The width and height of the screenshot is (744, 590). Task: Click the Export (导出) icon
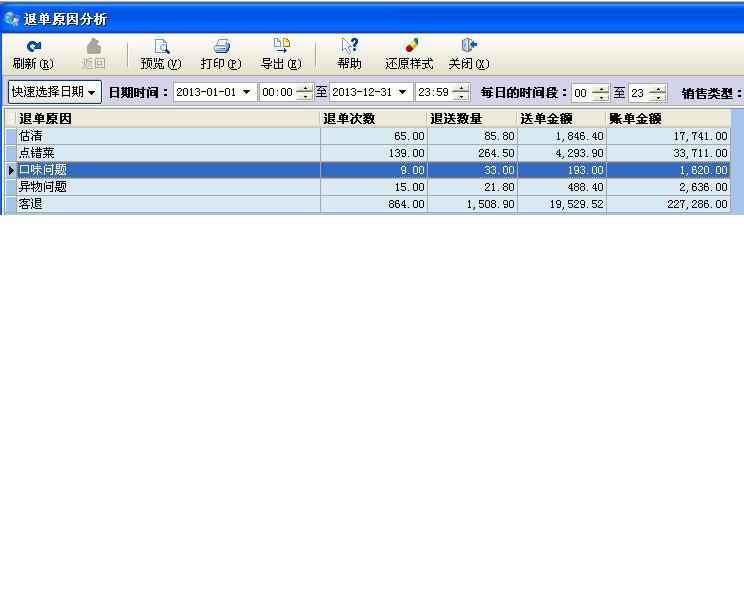coord(281,46)
